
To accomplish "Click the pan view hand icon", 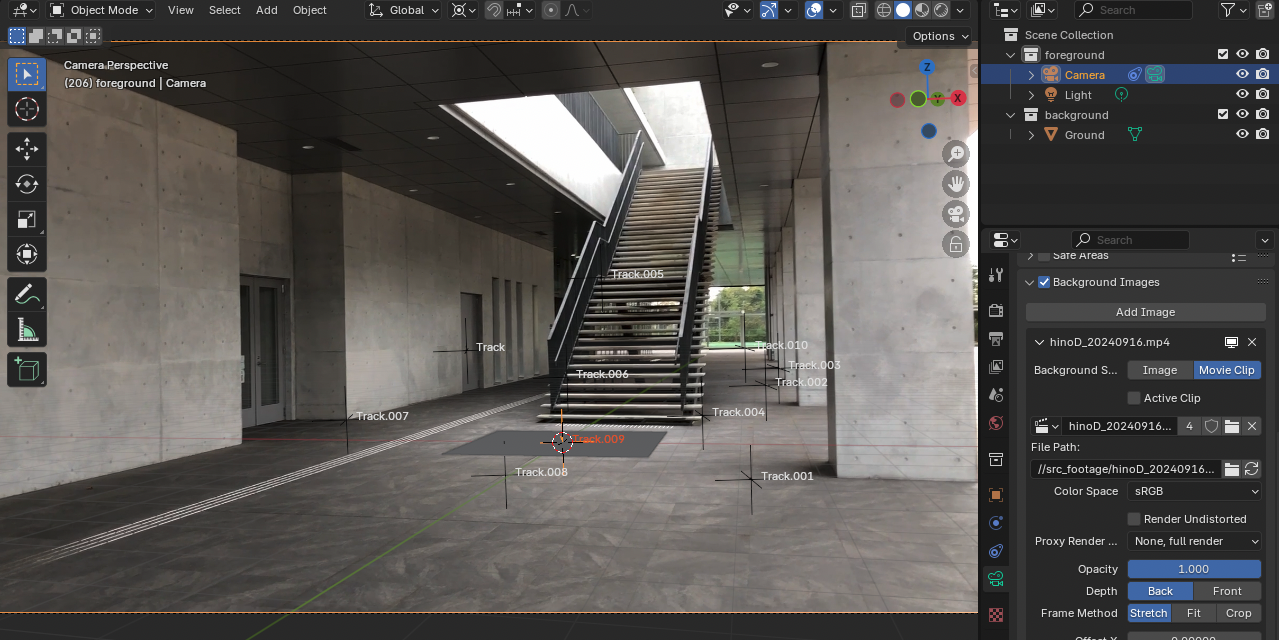I will [957, 184].
